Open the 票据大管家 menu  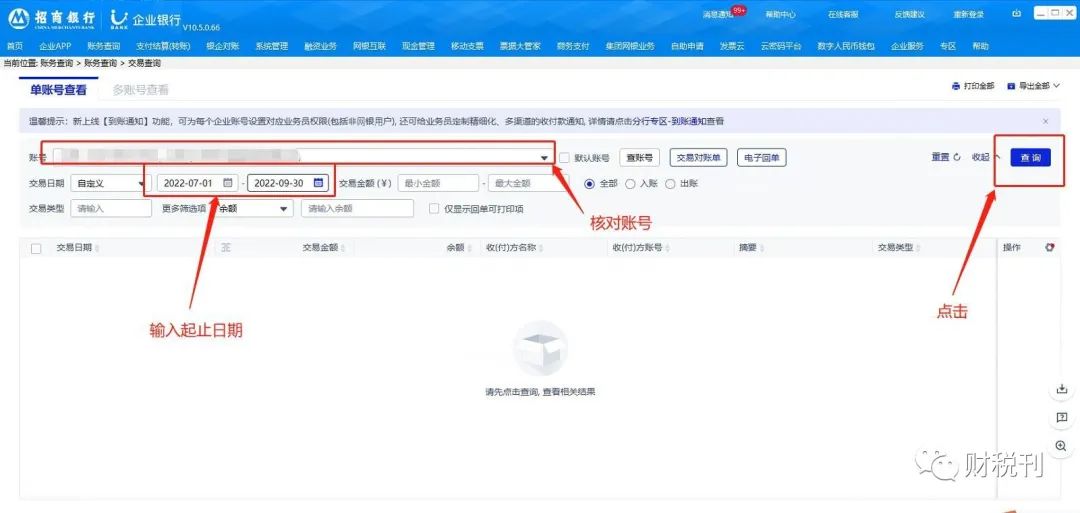point(520,46)
